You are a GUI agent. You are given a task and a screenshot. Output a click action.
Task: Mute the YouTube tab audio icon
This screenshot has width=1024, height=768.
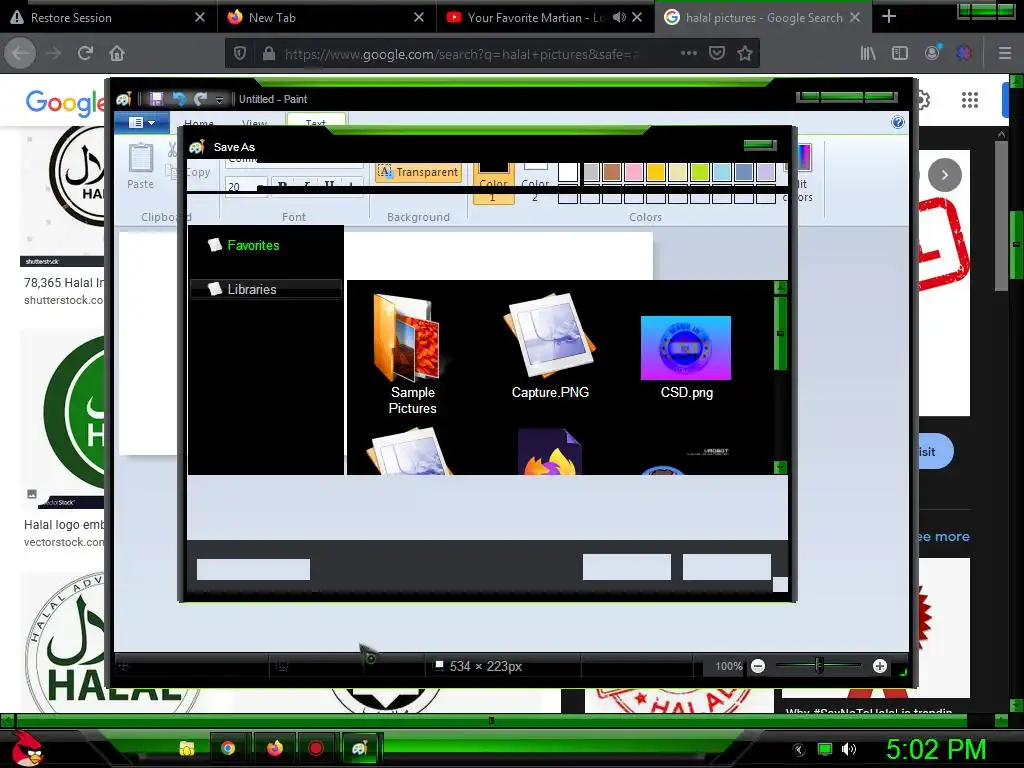pos(619,18)
